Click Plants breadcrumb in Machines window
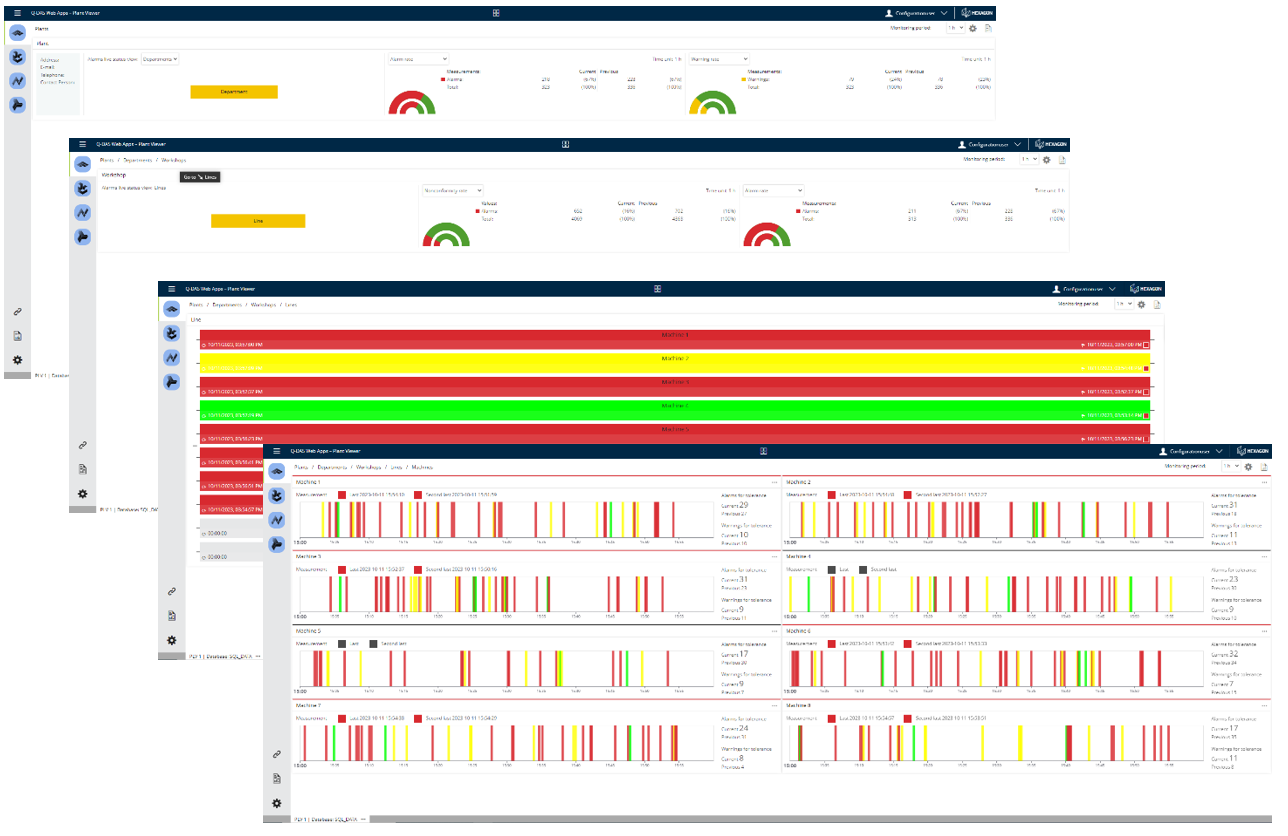 pos(300,467)
